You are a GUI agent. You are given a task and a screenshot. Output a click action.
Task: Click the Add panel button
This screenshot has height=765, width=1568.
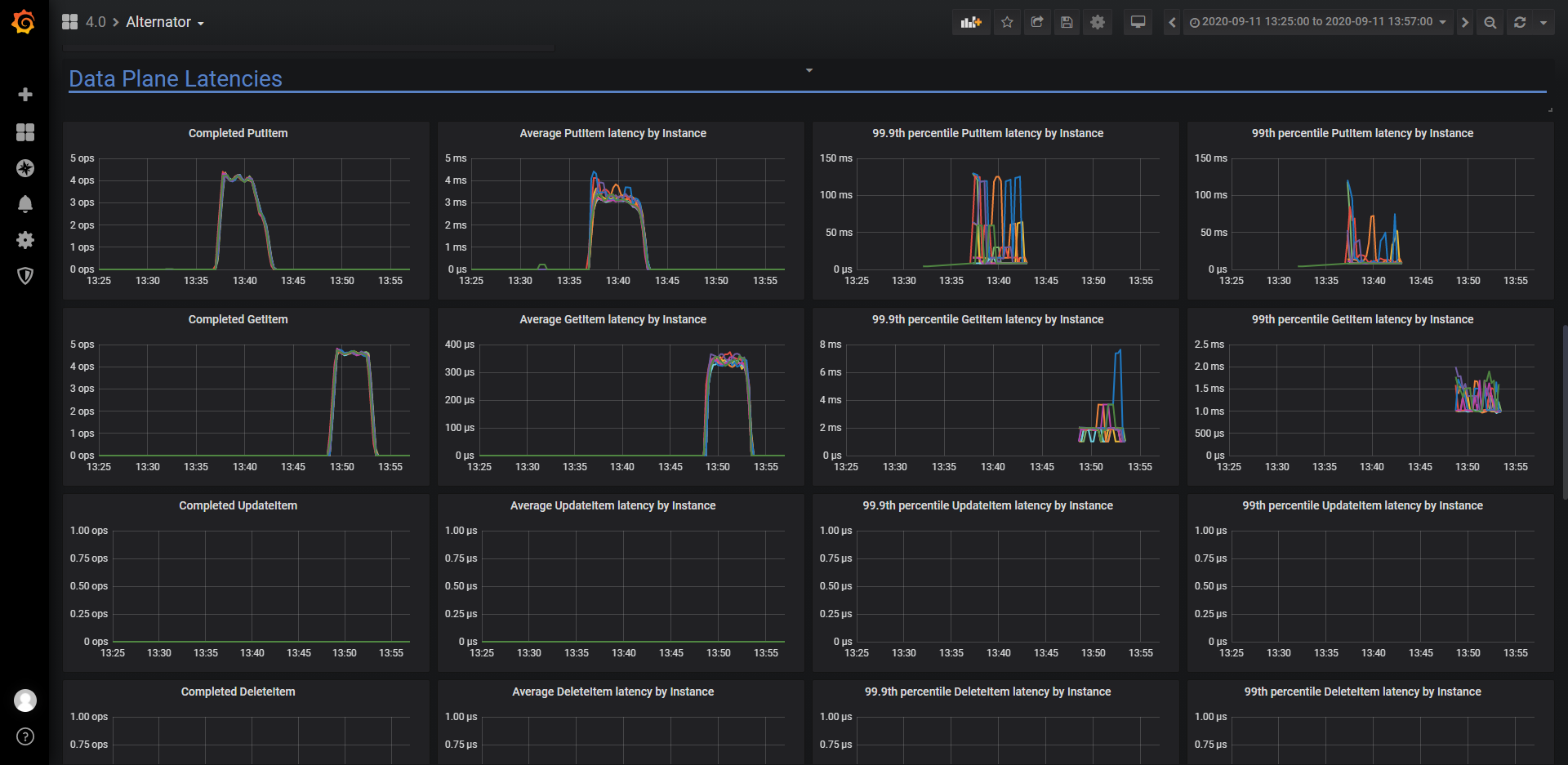tap(971, 22)
